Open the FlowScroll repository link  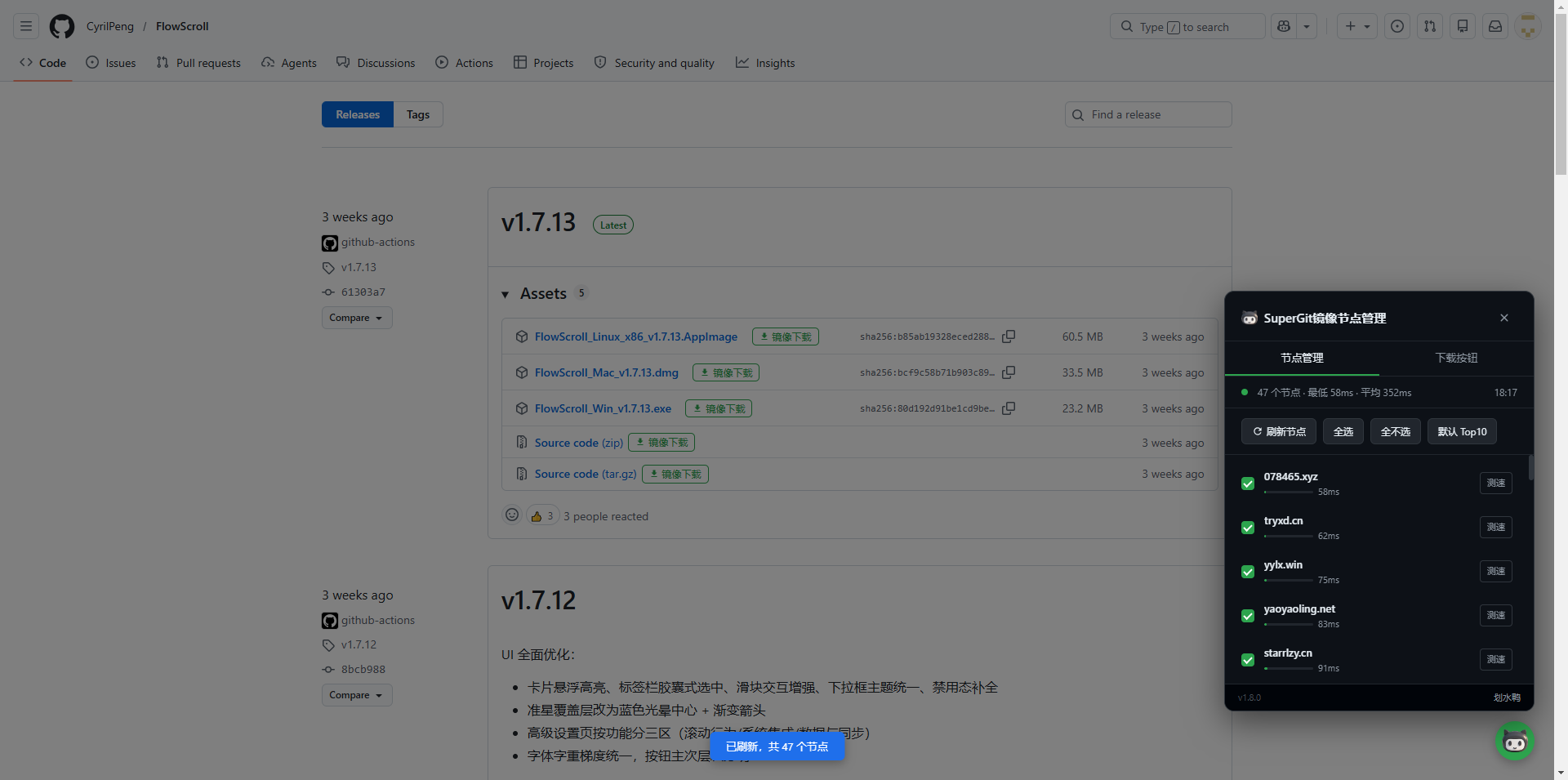[x=182, y=26]
